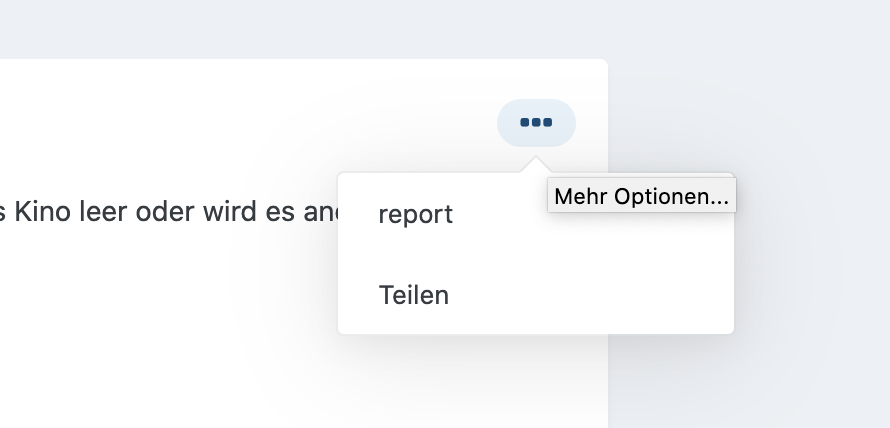Choose Teilen from the popup menu
The image size is (890, 428).
536,295
